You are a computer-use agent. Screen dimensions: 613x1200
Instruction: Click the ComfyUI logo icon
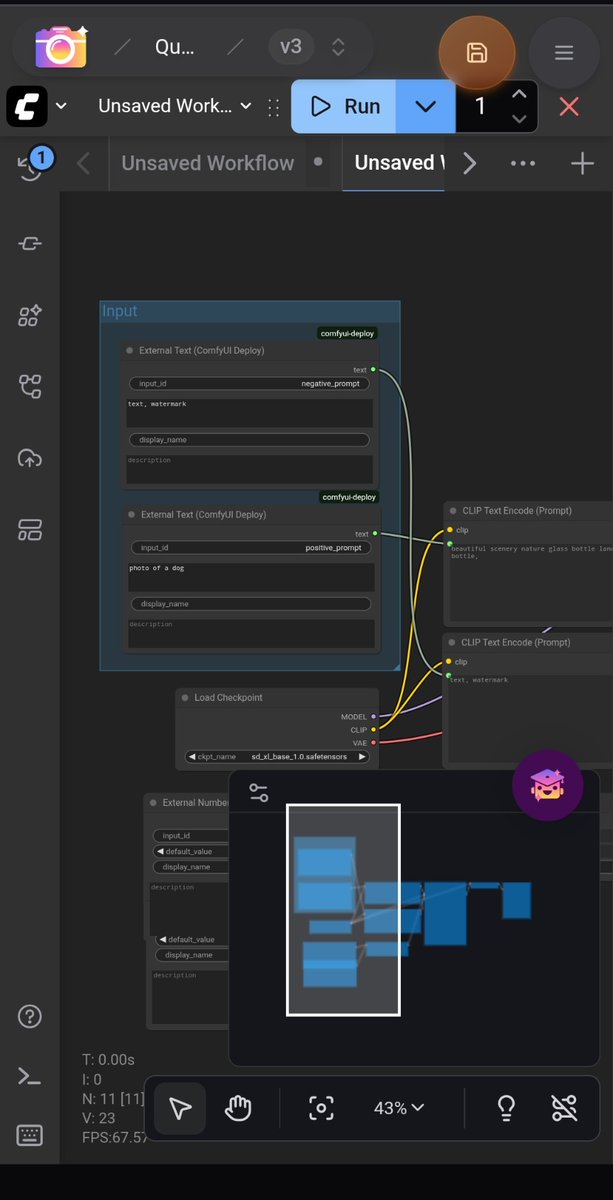(x=27, y=106)
